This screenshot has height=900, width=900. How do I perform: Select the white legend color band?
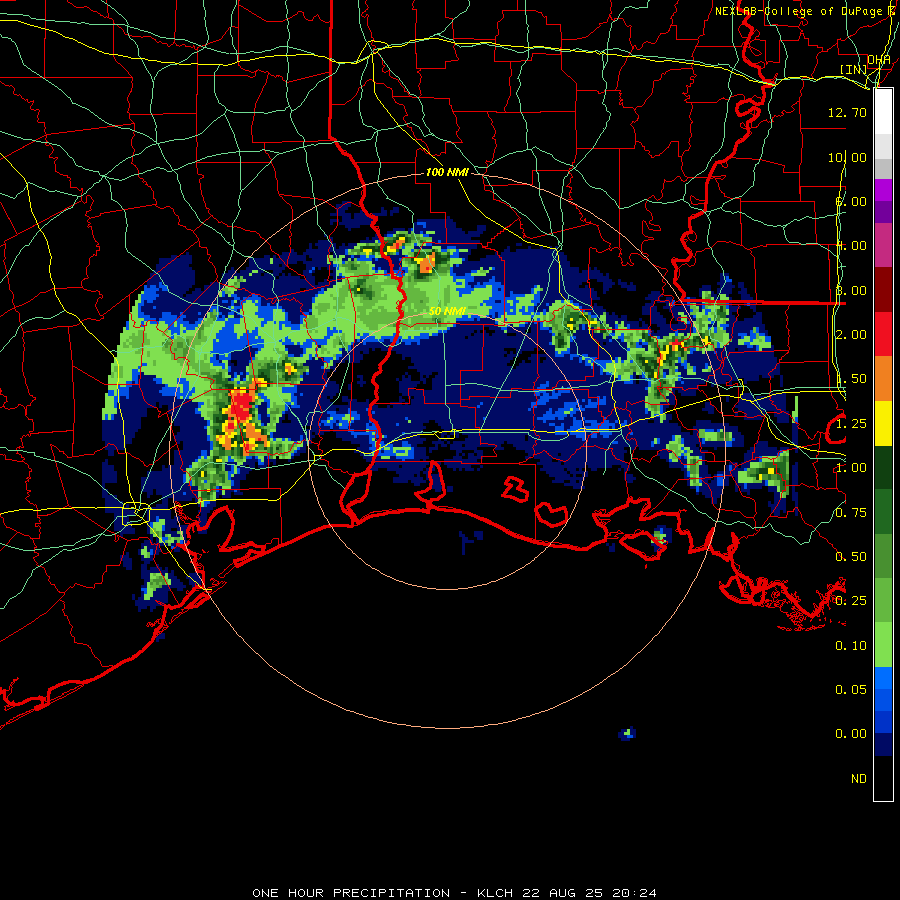click(883, 112)
